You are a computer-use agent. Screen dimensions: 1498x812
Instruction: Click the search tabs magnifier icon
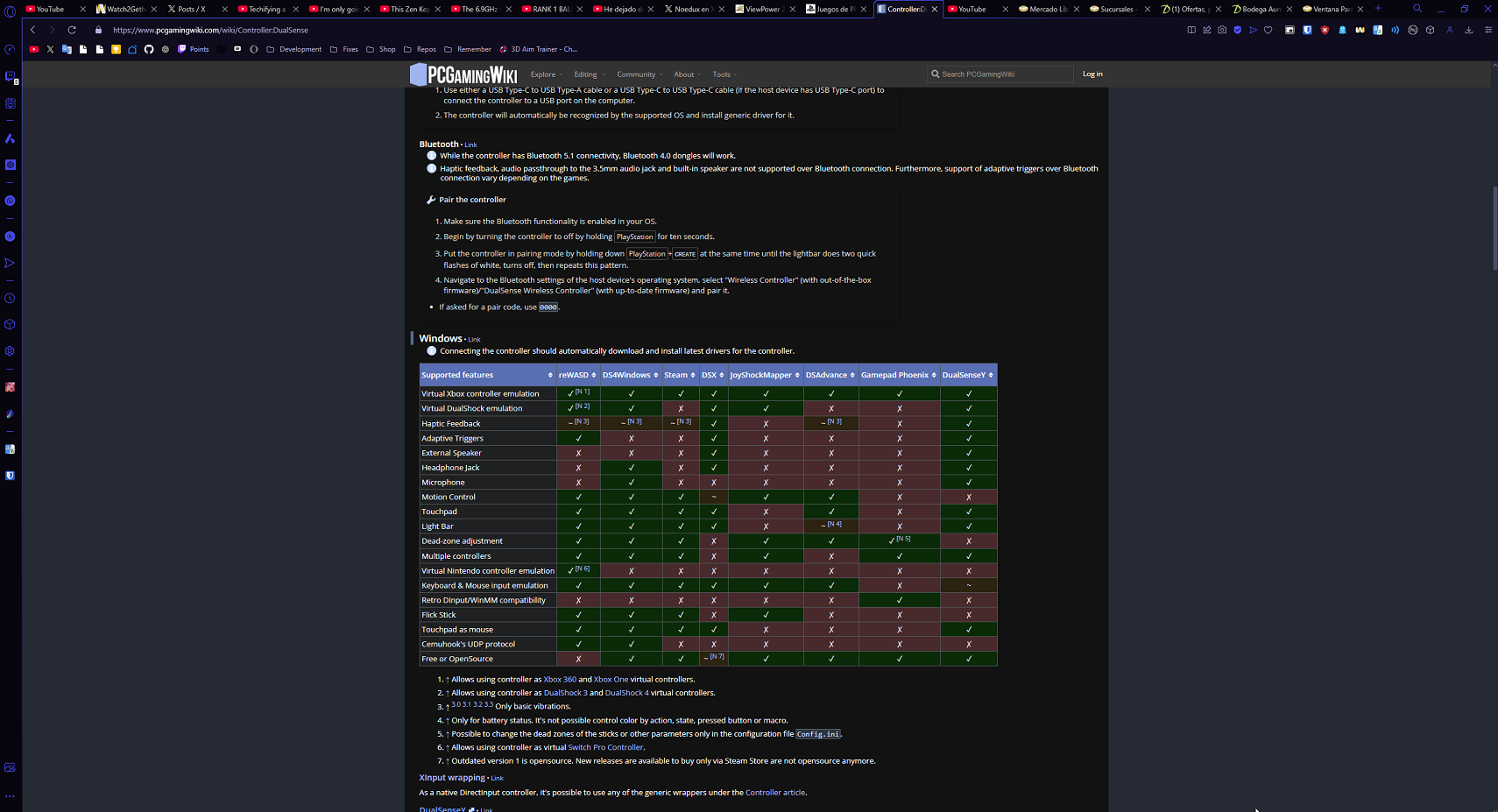1417,9
